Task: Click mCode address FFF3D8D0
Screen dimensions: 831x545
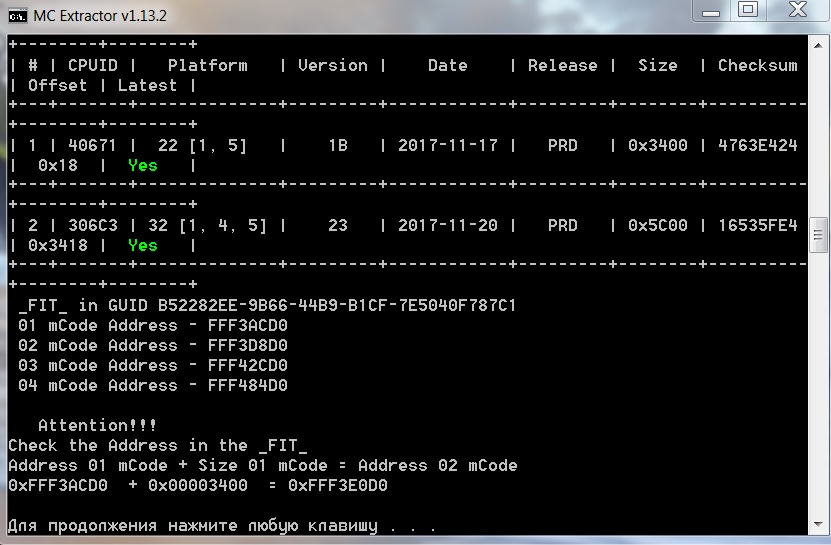Action: tap(247, 346)
